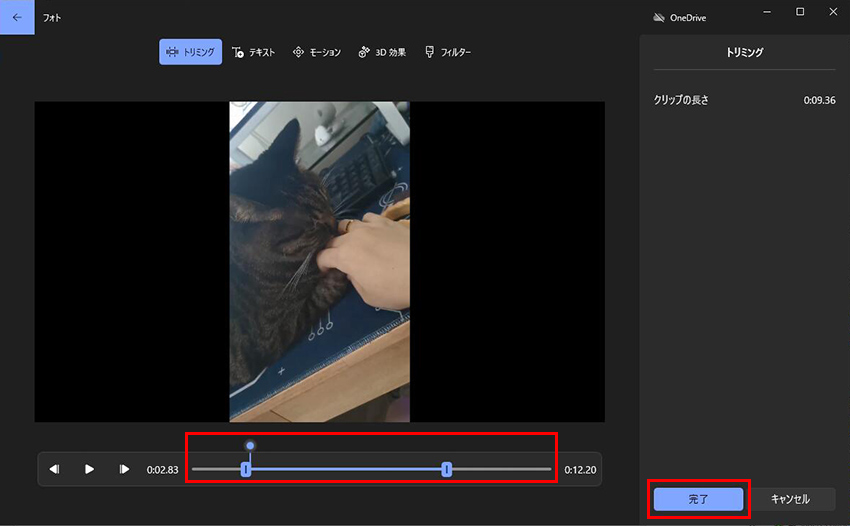
Task: Click the right trim handle
Action: pyautogui.click(x=447, y=470)
